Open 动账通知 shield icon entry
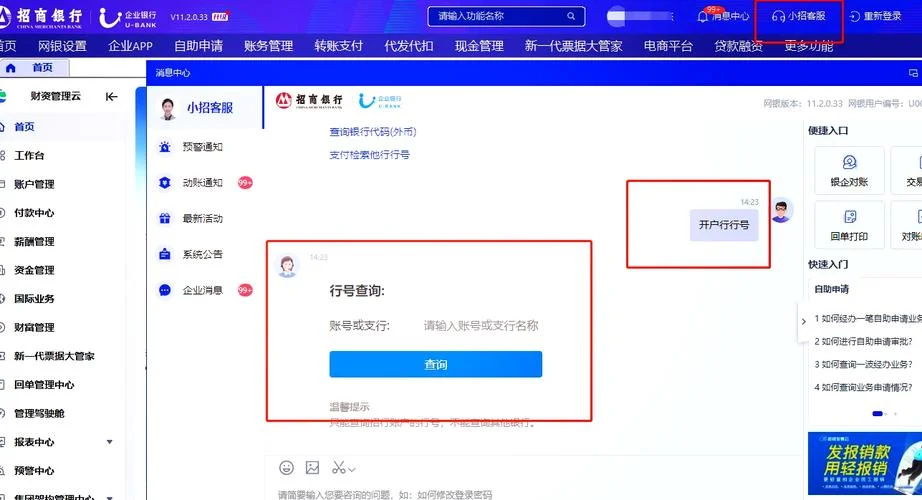This screenshot has width=922, height=500. [165, 183]
